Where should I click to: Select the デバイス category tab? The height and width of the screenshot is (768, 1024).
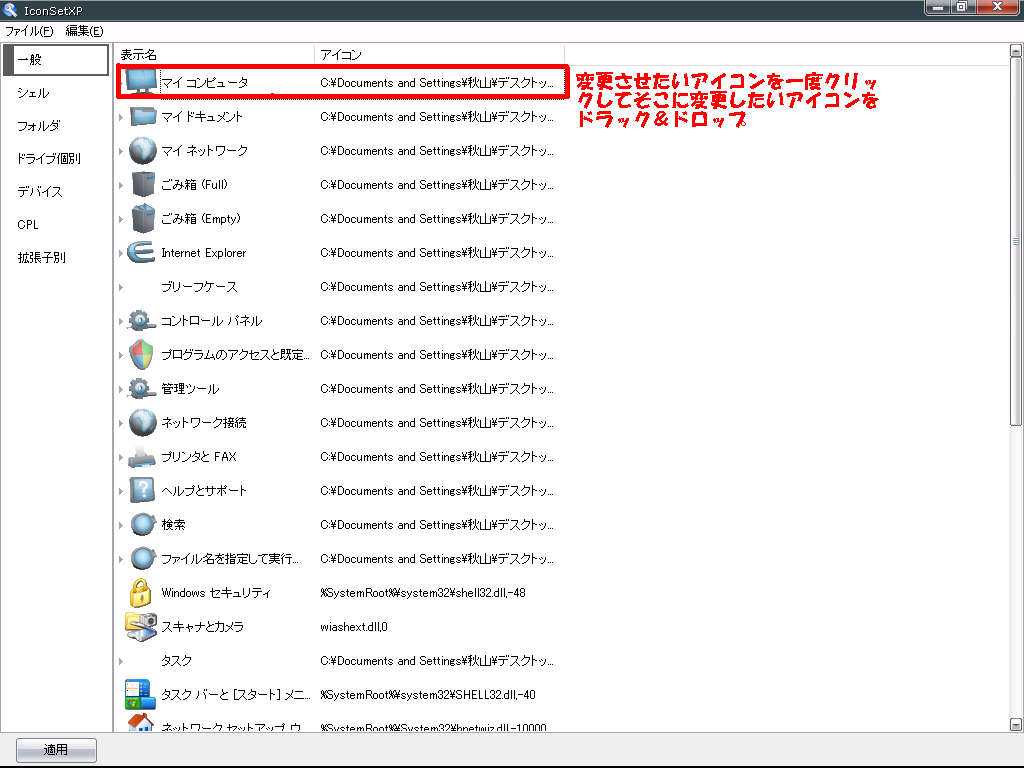[x=40, y=191]
